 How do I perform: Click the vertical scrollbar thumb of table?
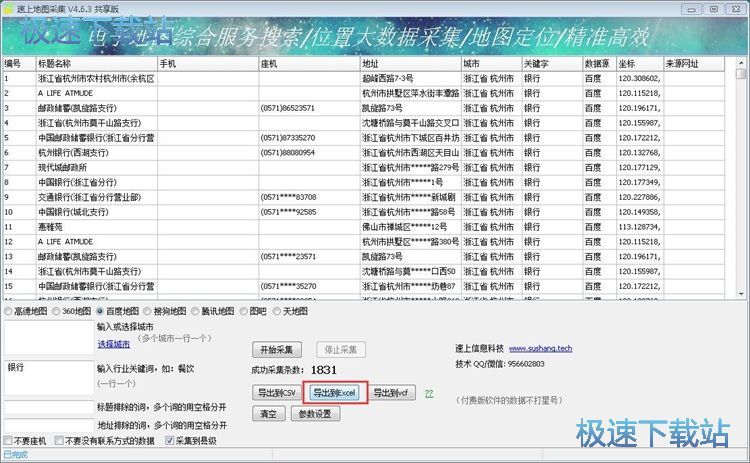pyautogui.click(x=741, y=74)
